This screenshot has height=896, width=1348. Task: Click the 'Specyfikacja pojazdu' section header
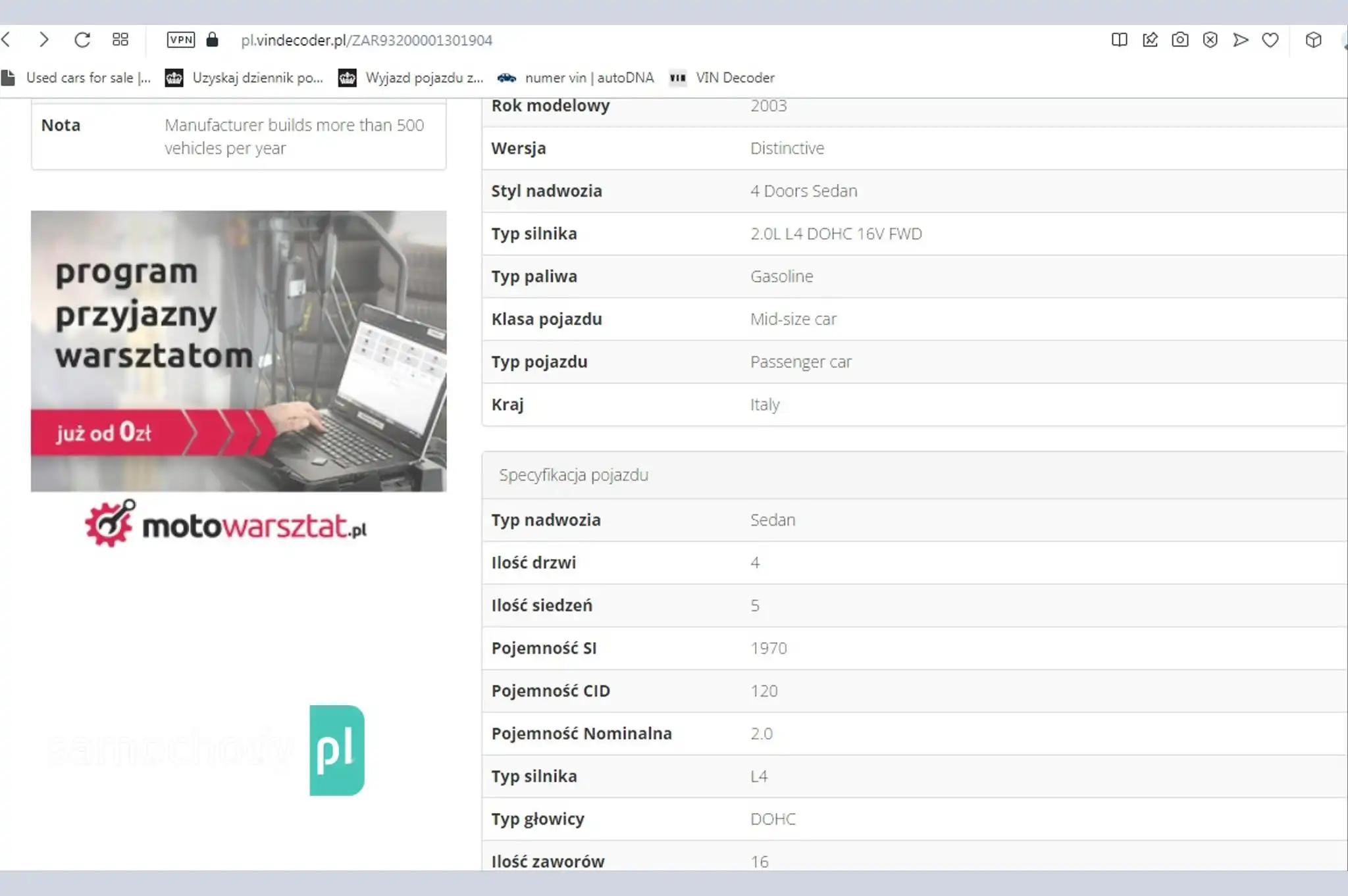click(573, 475)
